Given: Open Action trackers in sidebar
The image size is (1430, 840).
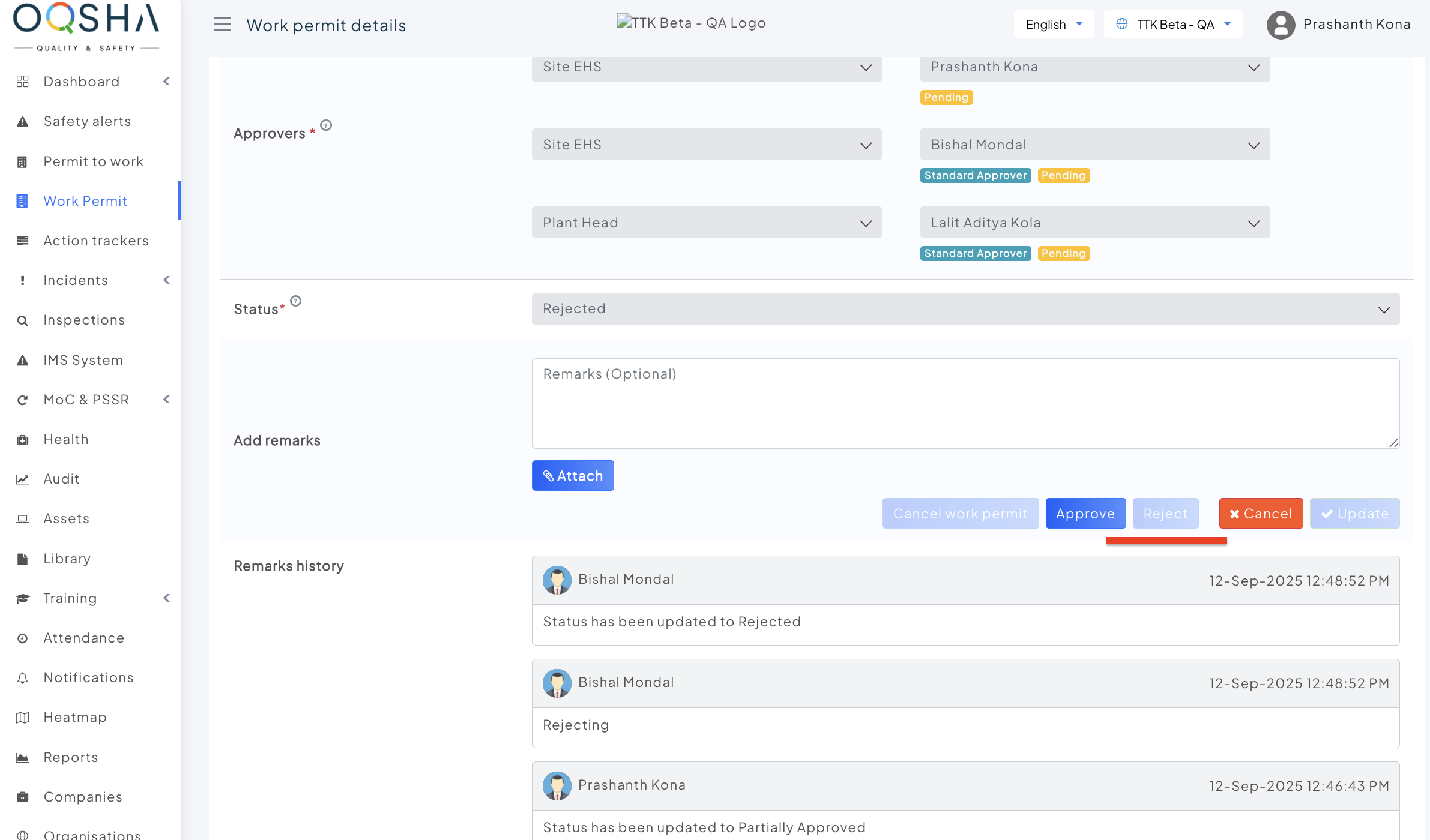Looking at the screenshot, I should tap(96, 241).
